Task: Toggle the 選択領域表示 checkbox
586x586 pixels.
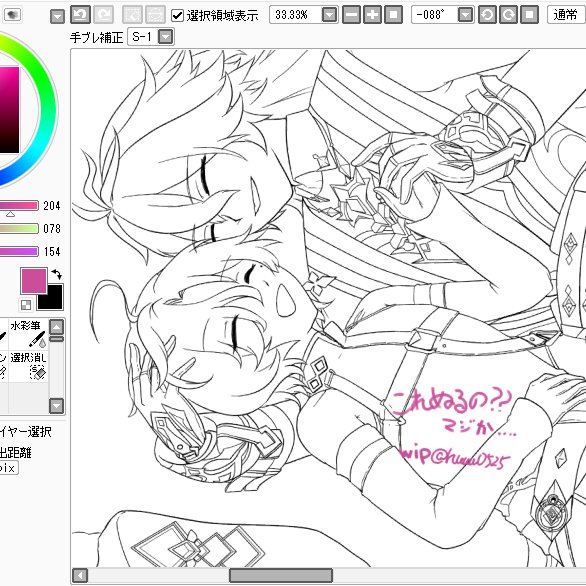Action: coord(177,15)
